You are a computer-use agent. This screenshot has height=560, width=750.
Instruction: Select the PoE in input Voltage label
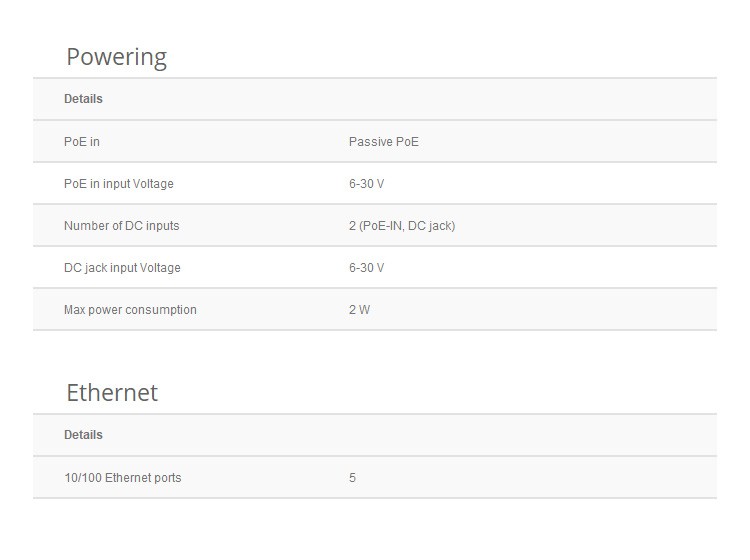[x=119, y=184]
